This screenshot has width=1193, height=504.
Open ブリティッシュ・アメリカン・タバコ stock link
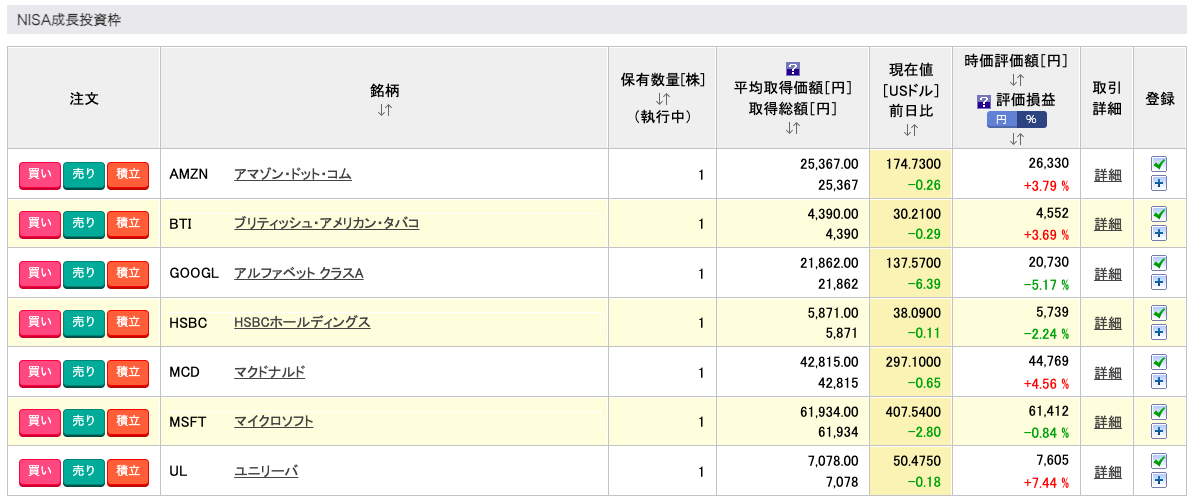tap(326, 224)
